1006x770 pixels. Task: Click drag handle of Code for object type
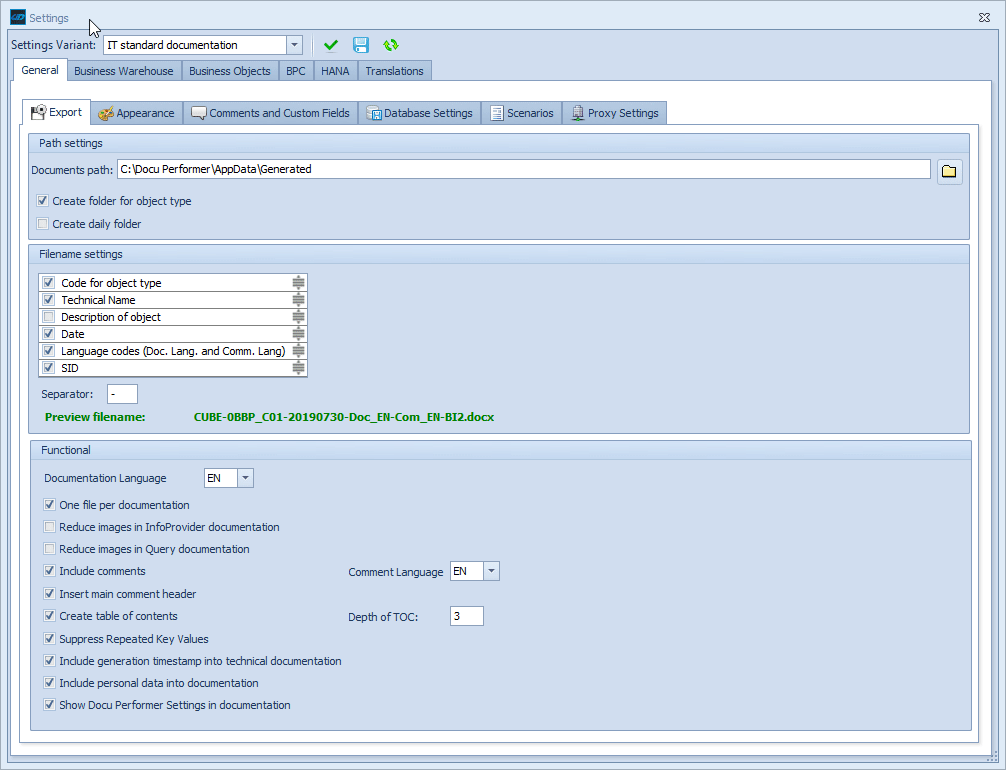pyautogui.click(x=298, y=283)
